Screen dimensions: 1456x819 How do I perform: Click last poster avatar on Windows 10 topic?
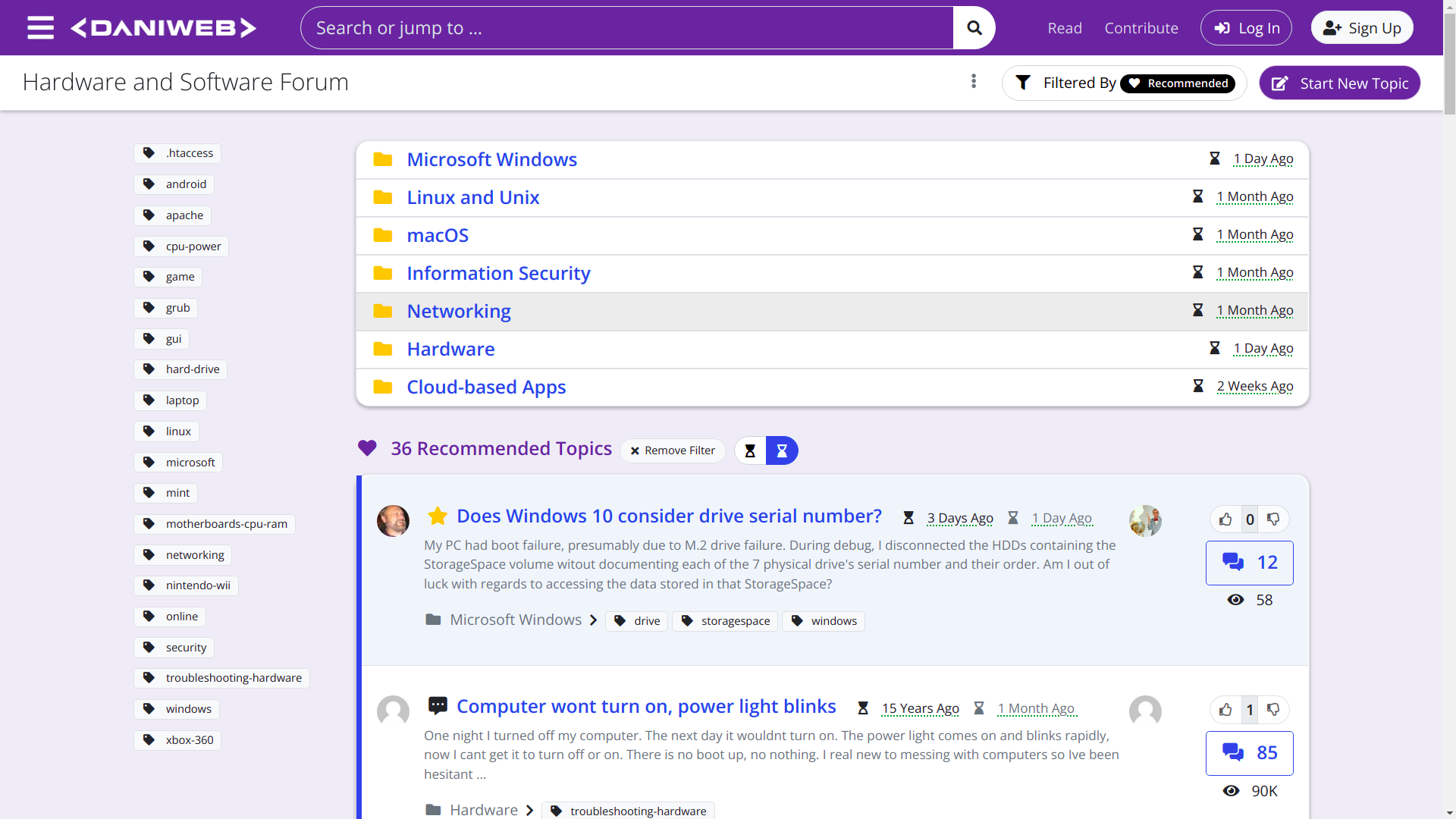coord(1145,521)
